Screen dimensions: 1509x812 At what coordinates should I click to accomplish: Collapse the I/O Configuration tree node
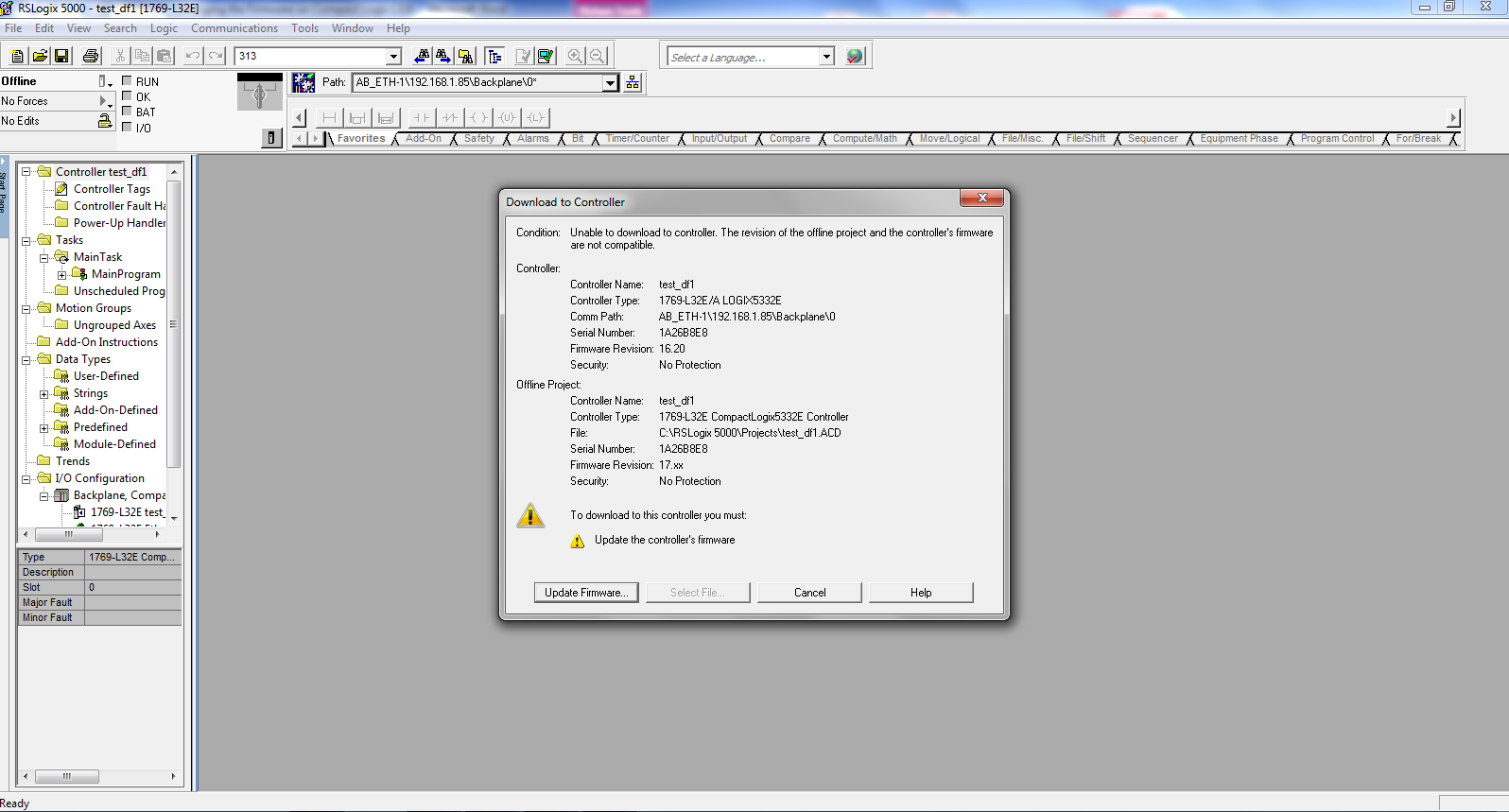tap(26, 478)
